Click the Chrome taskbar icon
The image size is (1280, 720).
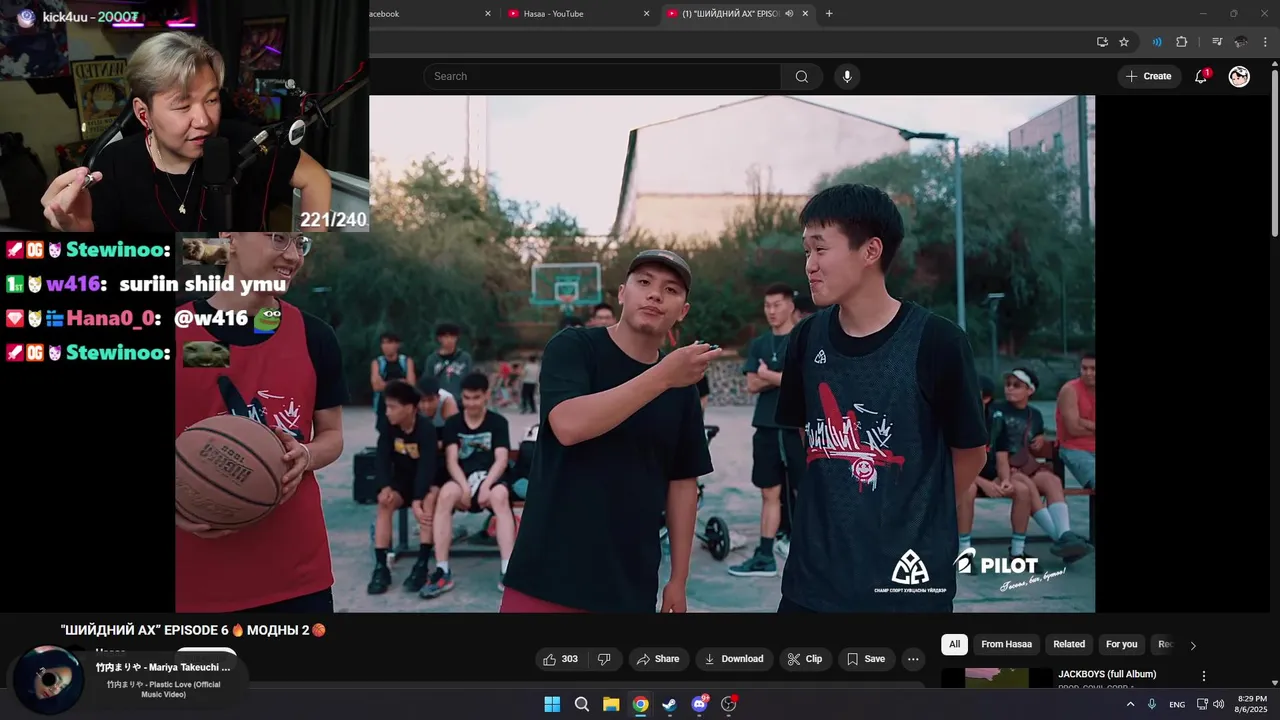pyautogui.click(x=640, y=704)
